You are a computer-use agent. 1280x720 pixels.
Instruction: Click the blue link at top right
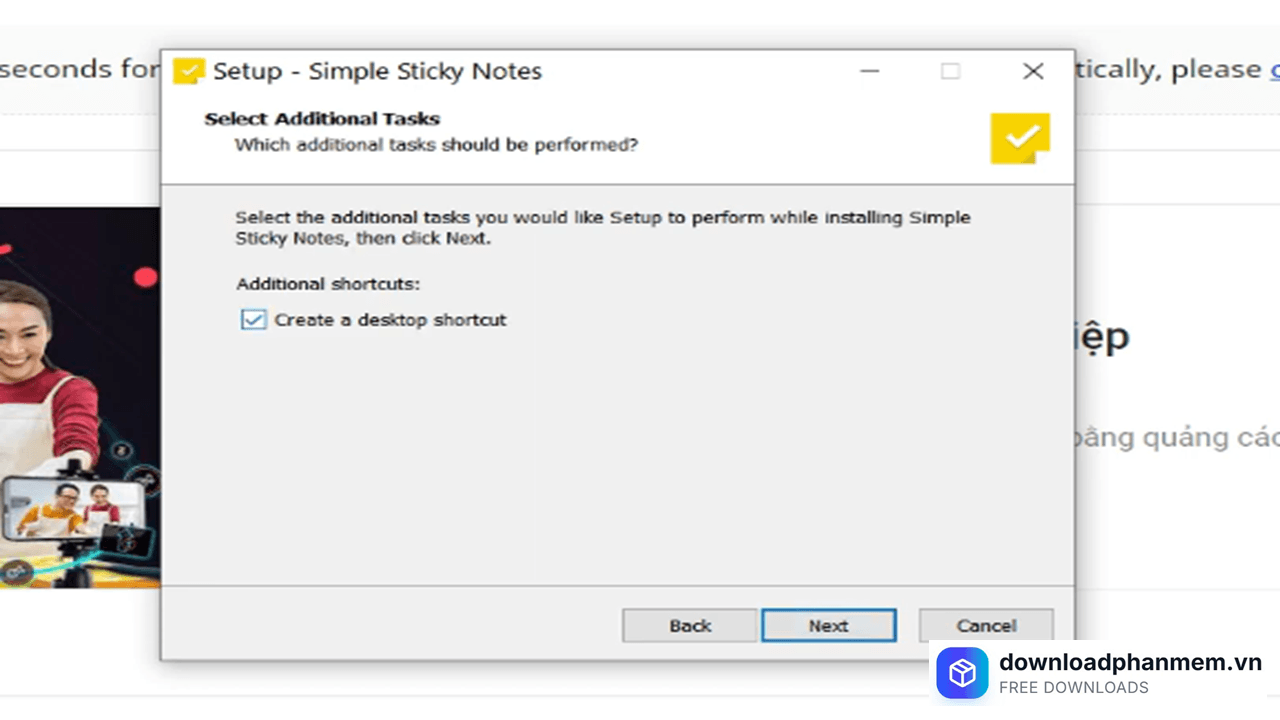[x=1275, y=70]
